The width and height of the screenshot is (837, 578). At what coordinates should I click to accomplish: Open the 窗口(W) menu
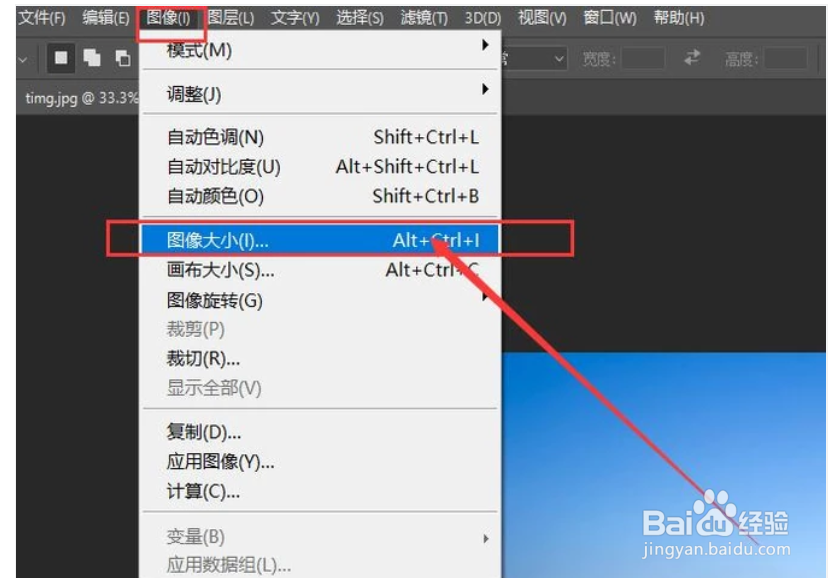[x=610, y=18]
